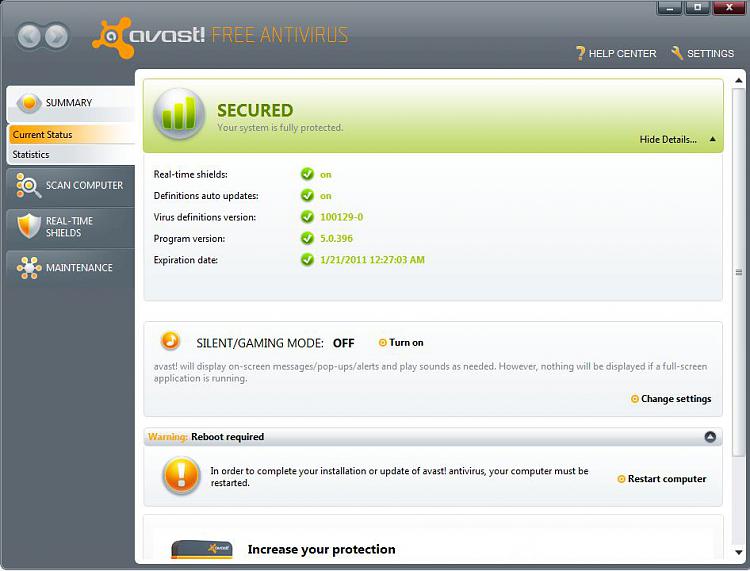
Task: Collapse the Reboot required warning panel
Action: [x=710, y=437]
